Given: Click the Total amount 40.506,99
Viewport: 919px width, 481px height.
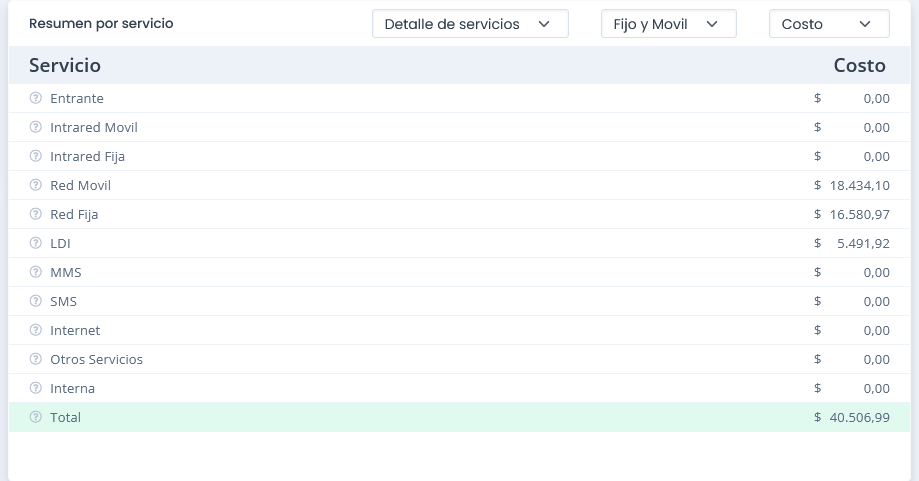Looking at the screenshot, I should coord(859,417).
